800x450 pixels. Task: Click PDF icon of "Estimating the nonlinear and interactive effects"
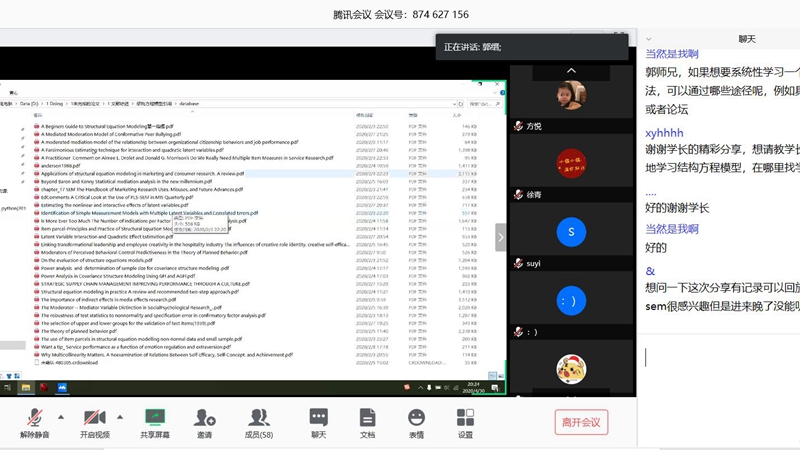pos(37,205)
